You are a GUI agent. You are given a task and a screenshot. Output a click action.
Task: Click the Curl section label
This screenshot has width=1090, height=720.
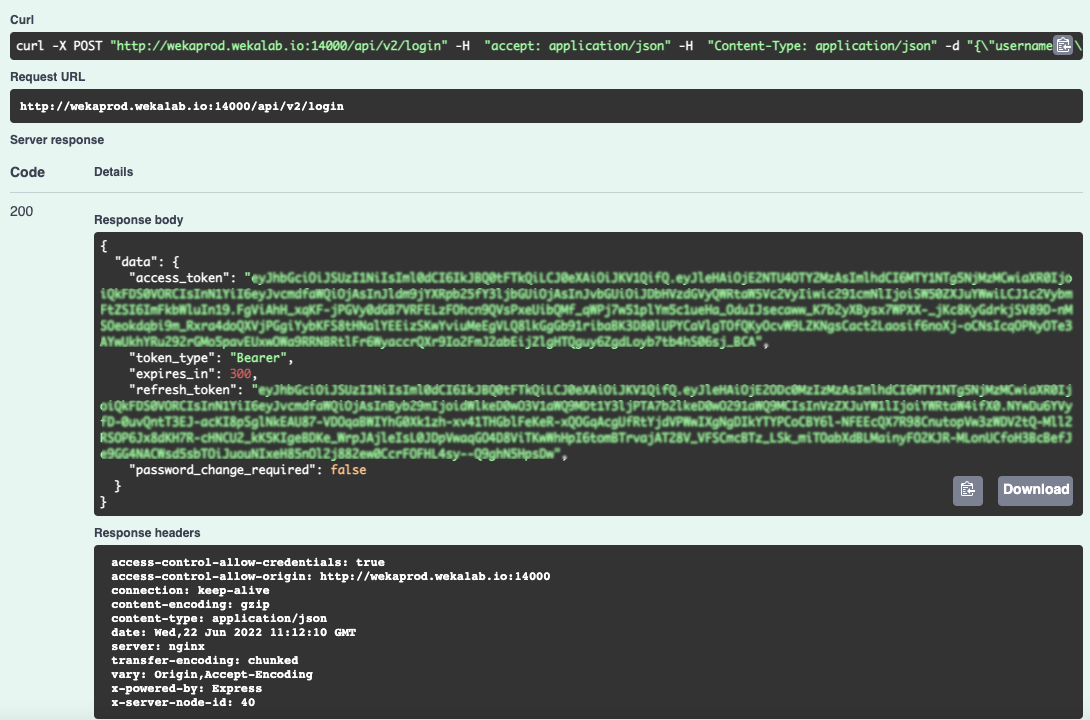click(x=21, y=19)
